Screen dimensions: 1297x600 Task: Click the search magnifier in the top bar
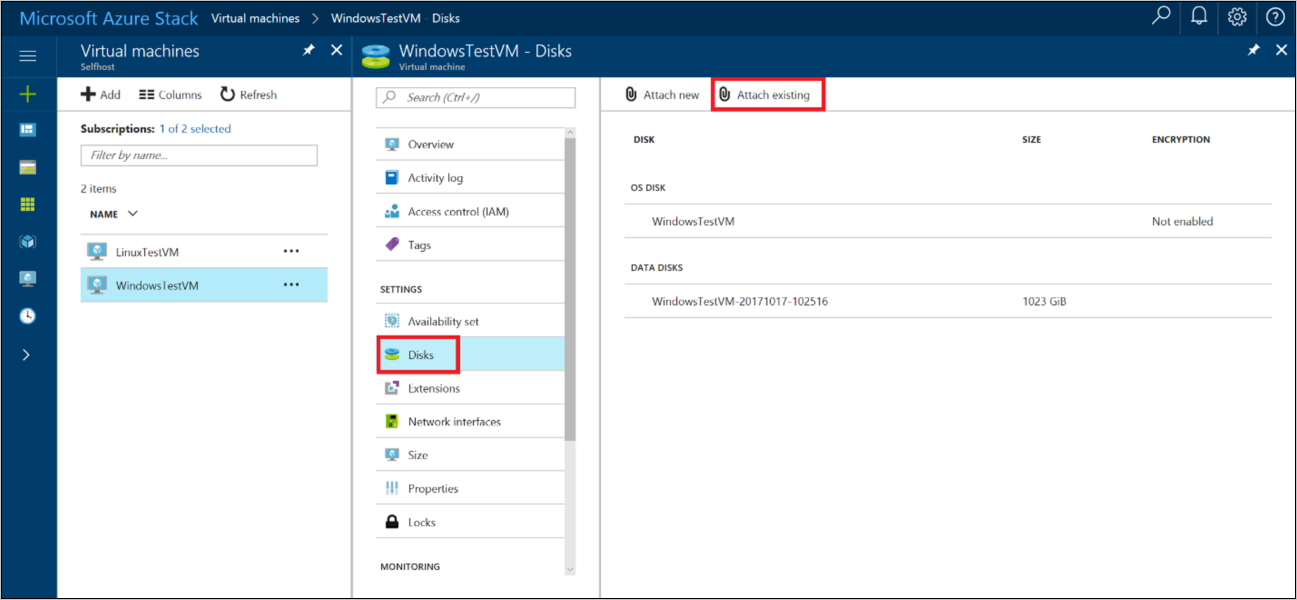(1160, 17)
